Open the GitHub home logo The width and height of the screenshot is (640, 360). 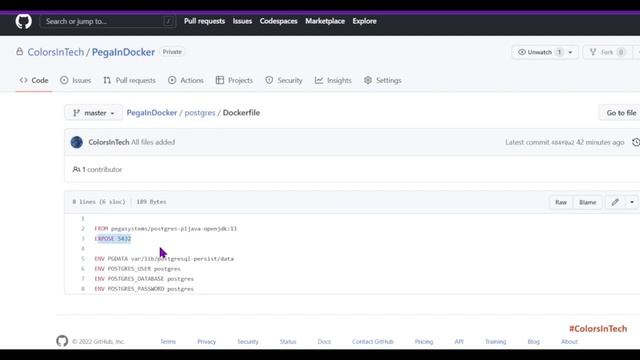(23, 21)
